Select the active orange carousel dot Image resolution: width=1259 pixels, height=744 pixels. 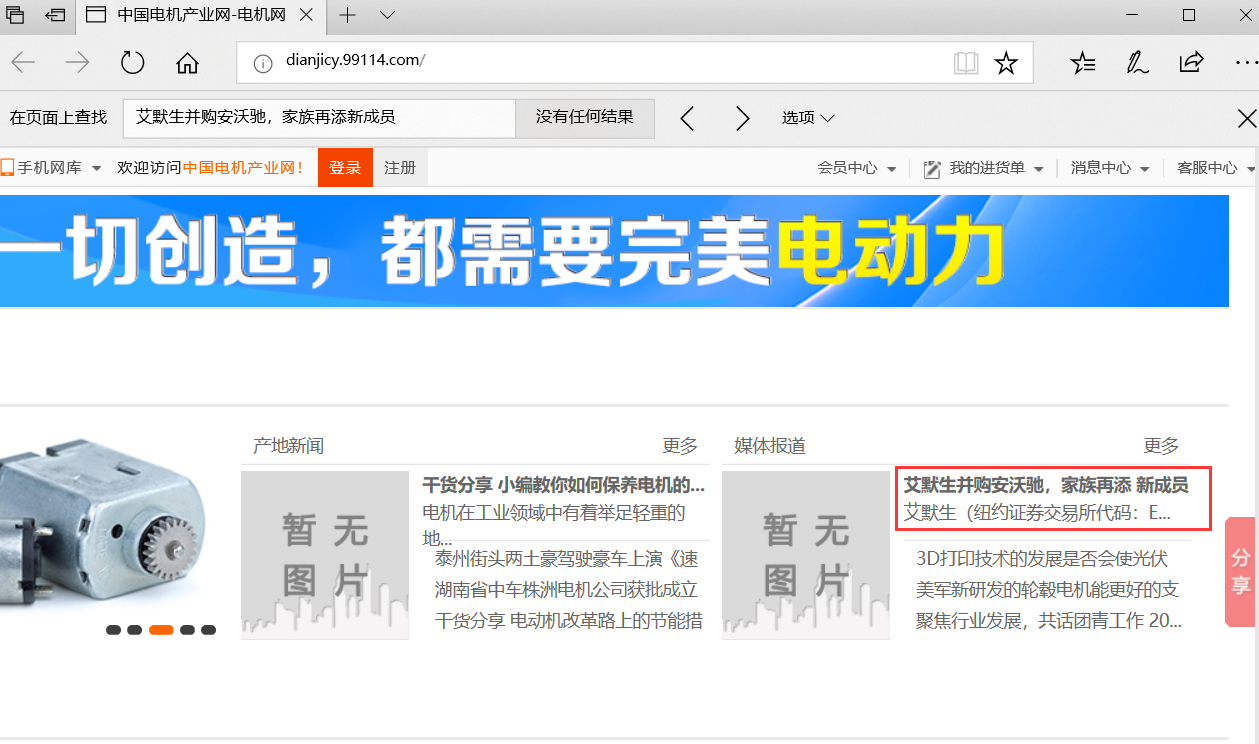161,630
